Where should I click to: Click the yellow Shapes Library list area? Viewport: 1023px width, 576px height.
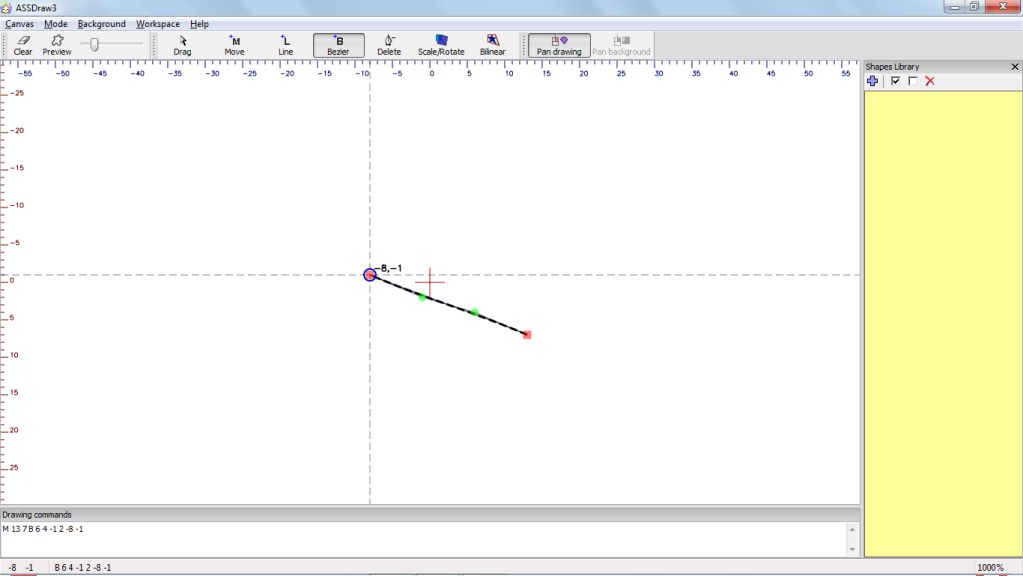point(943,324)
